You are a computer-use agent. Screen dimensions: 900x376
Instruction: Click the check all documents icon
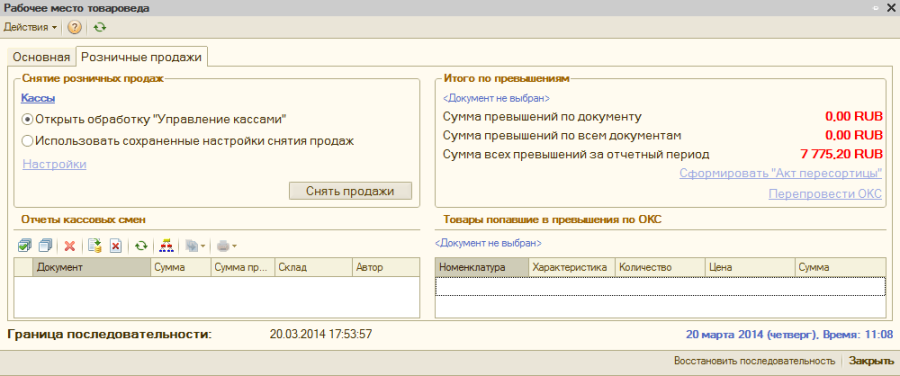(24, 246)
